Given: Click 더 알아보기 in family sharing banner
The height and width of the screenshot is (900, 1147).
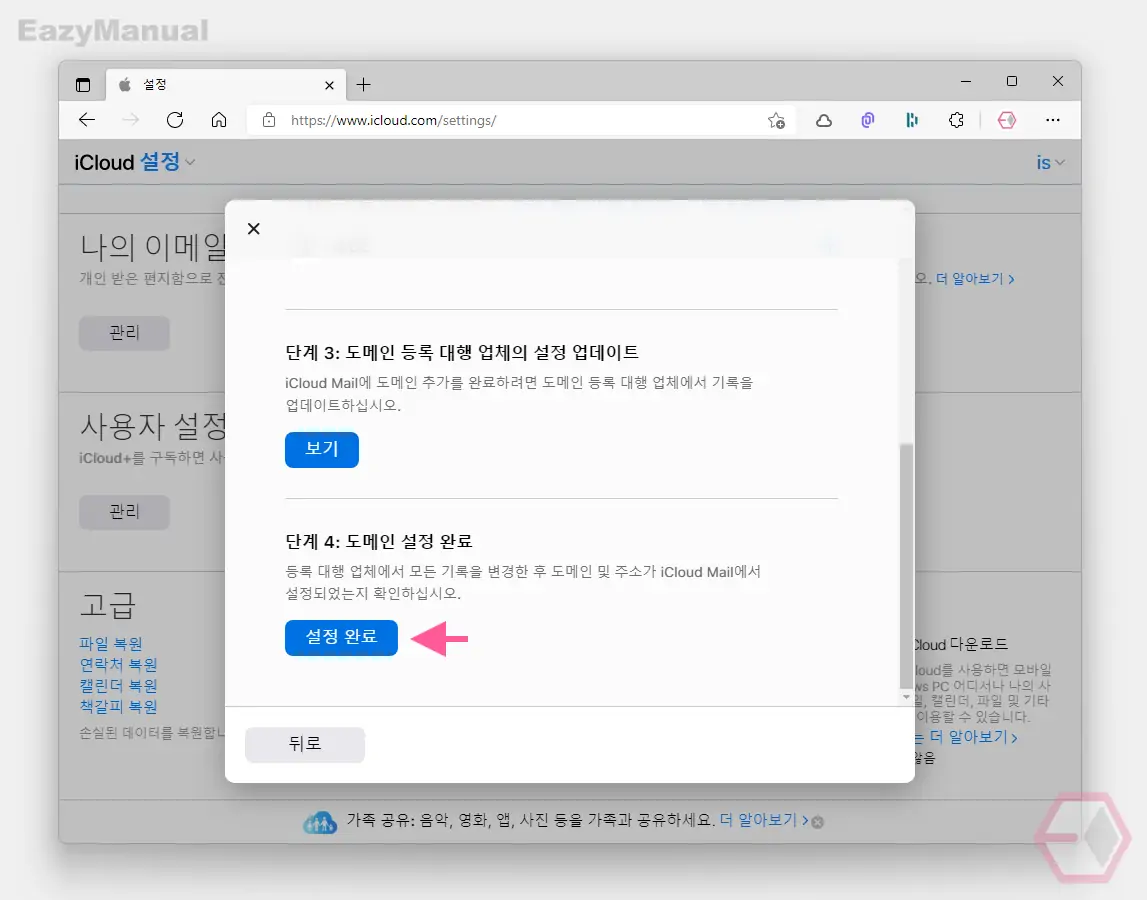Looking at the screenshot, I should [x=764, y=820].
